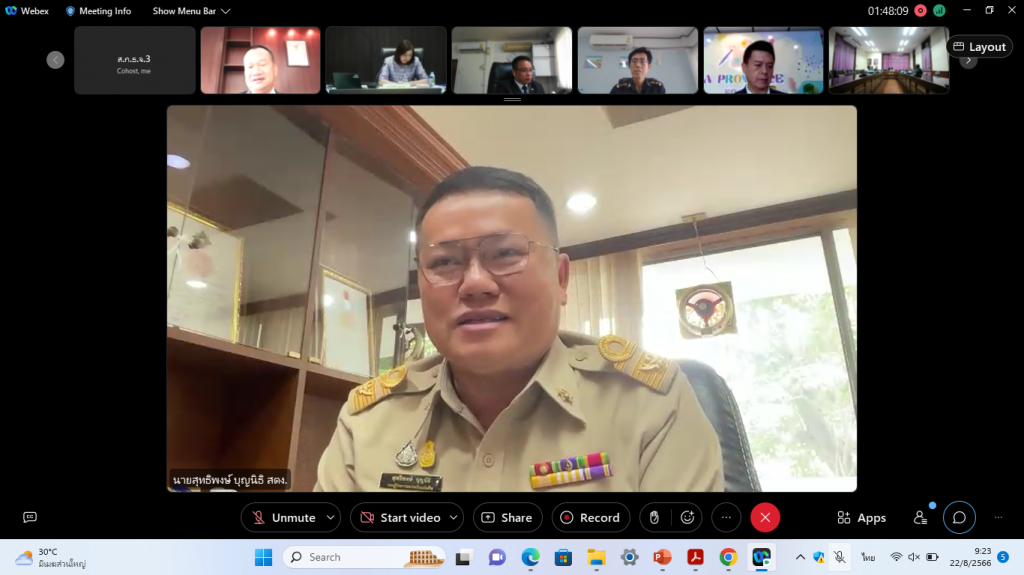
Task: Click the closed captions icon
Action: tap(30, 517)
